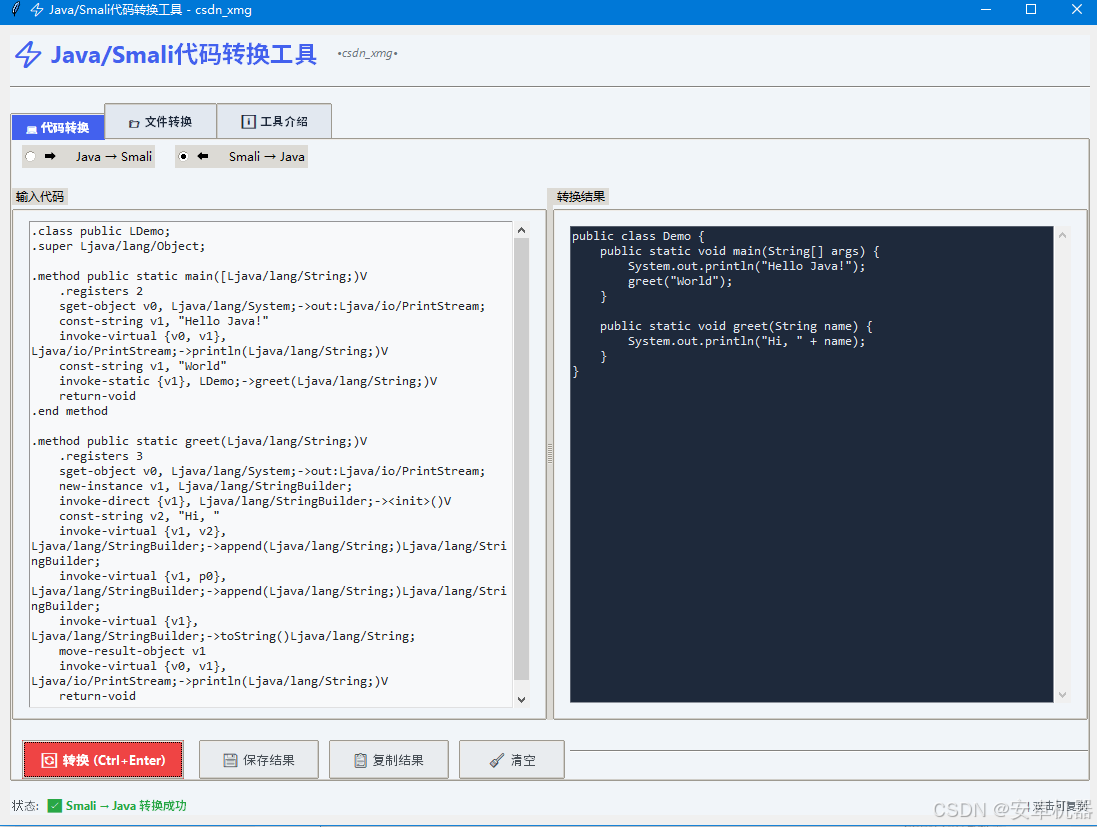Click the feather icon in the title bar
Screen dimensions: 1097x827
pyautogui.click(x=15, y=9)
